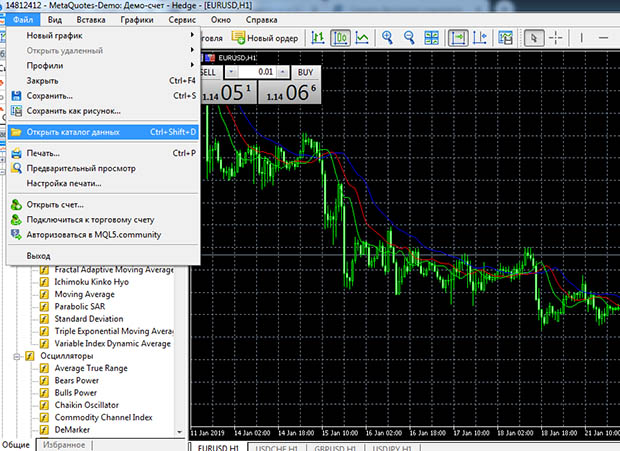Open the indicators list toolbar icon
Viewport: 620px width, 451px height.
point(505,38)
